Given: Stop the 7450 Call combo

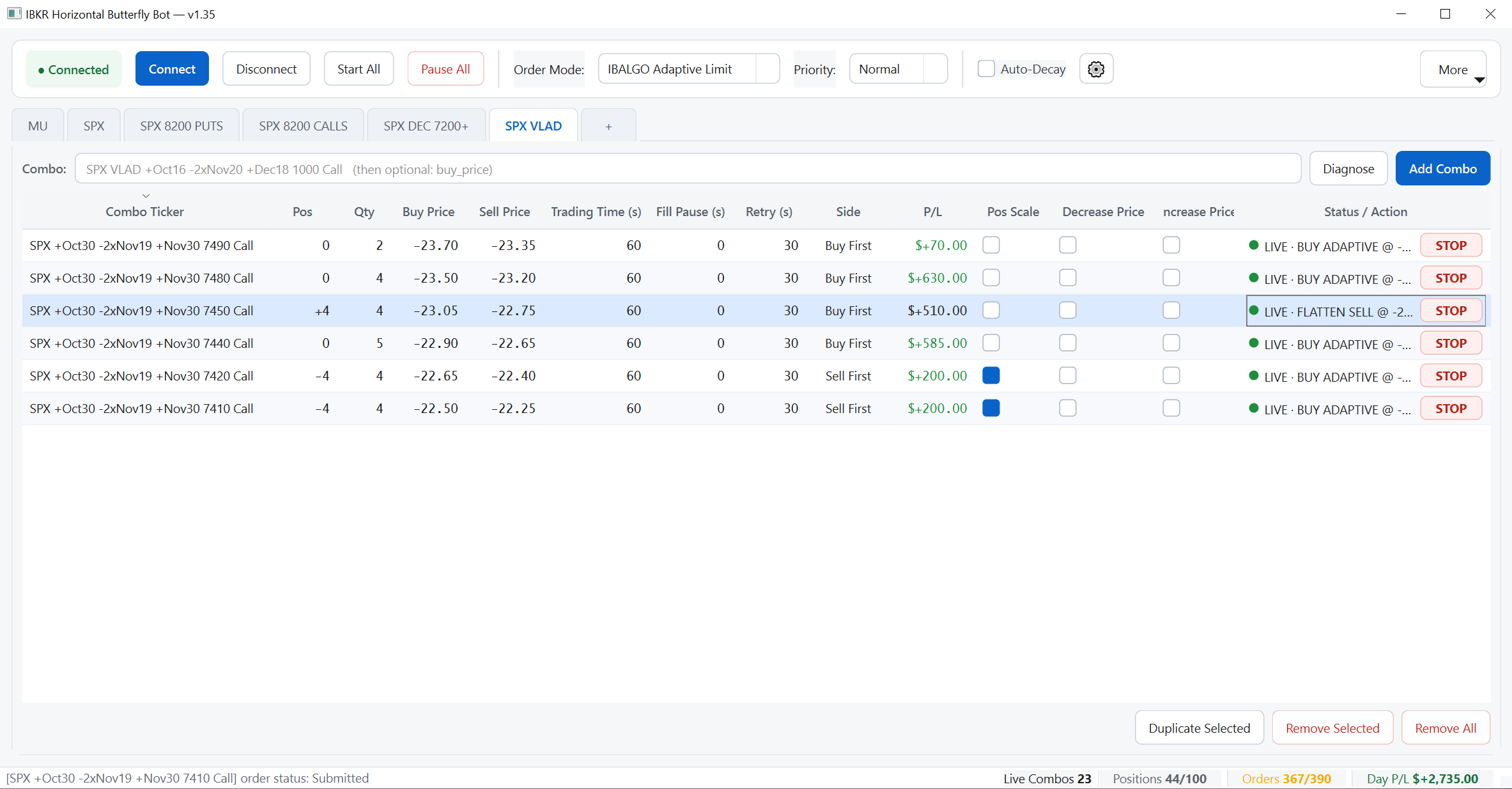Looking at the screenshot, I should 1451,311.
